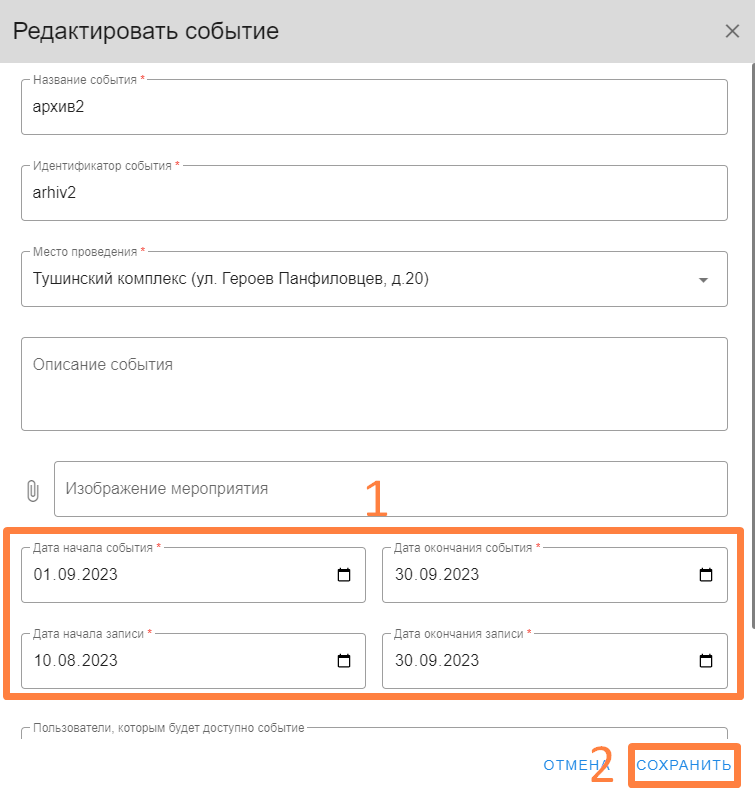755x790 pixels.
Task: Open calendar for Дата окончания записи
Action: [706, 661]
